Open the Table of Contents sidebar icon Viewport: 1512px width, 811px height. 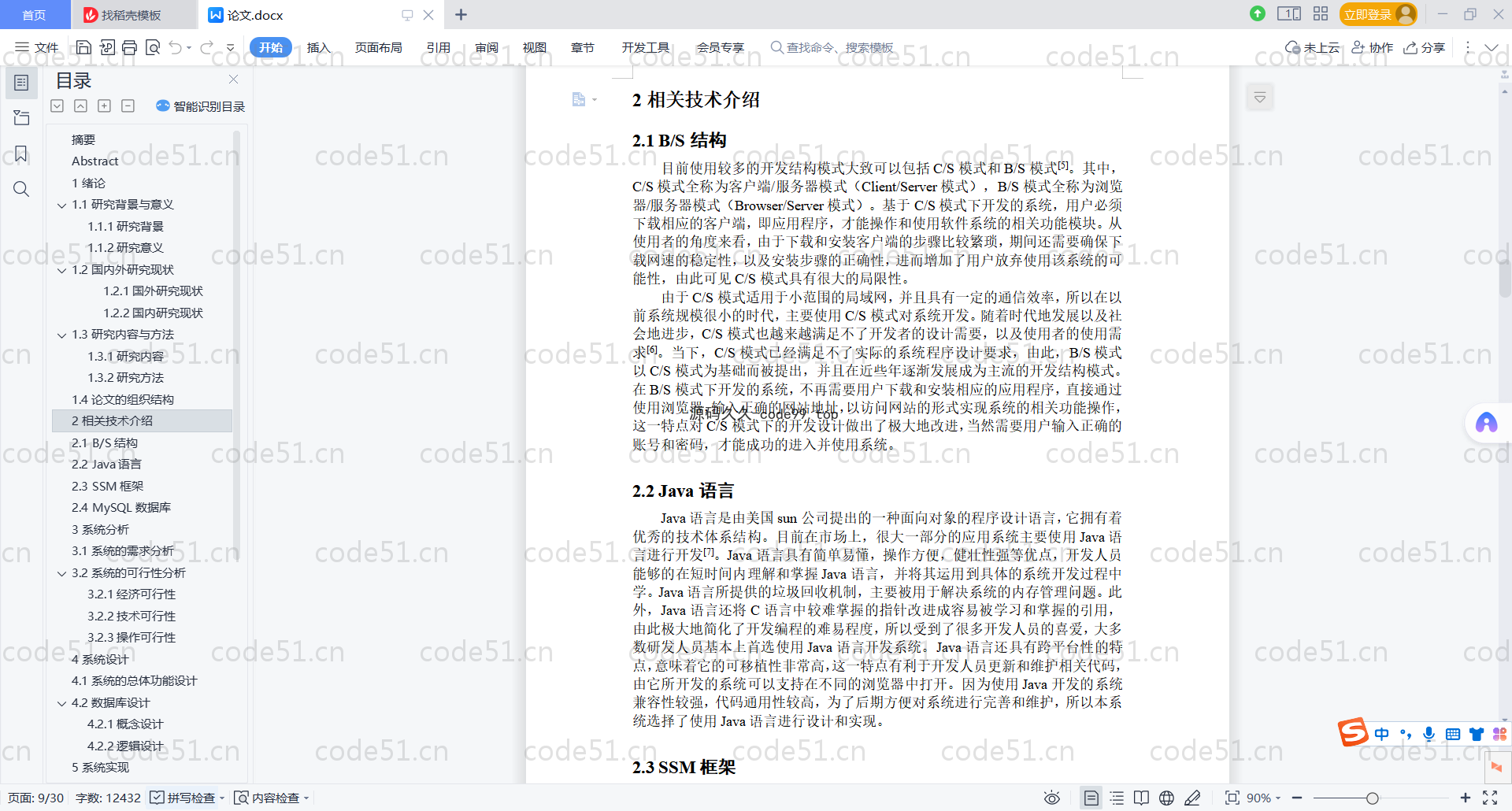(21, 83)
